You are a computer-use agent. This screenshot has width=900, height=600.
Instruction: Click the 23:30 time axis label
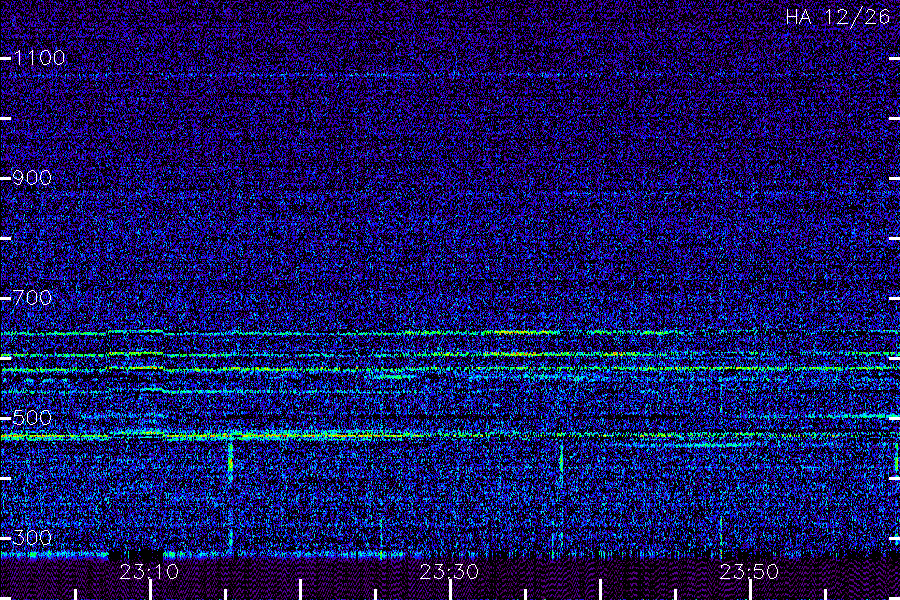[x=449, y=572]
